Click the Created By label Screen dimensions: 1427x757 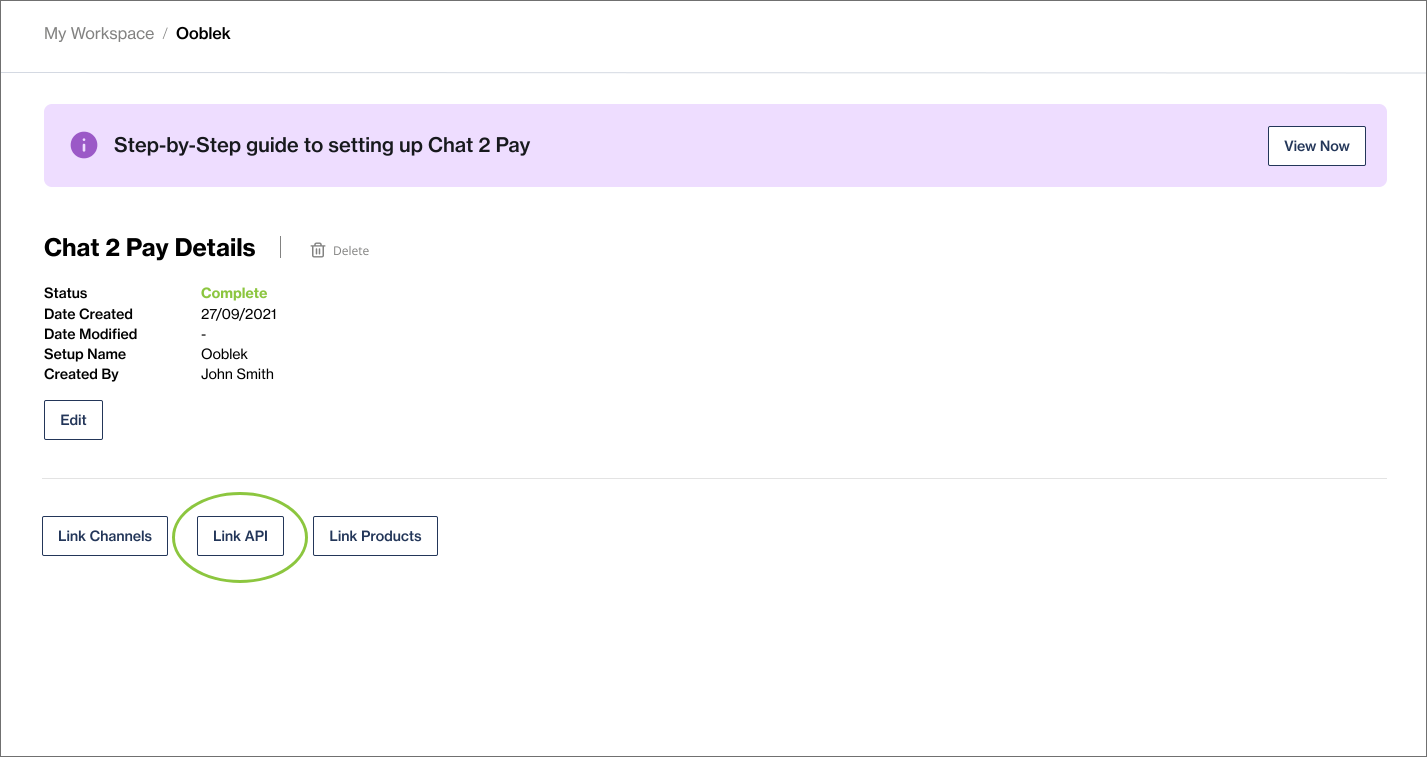(81, 374)
